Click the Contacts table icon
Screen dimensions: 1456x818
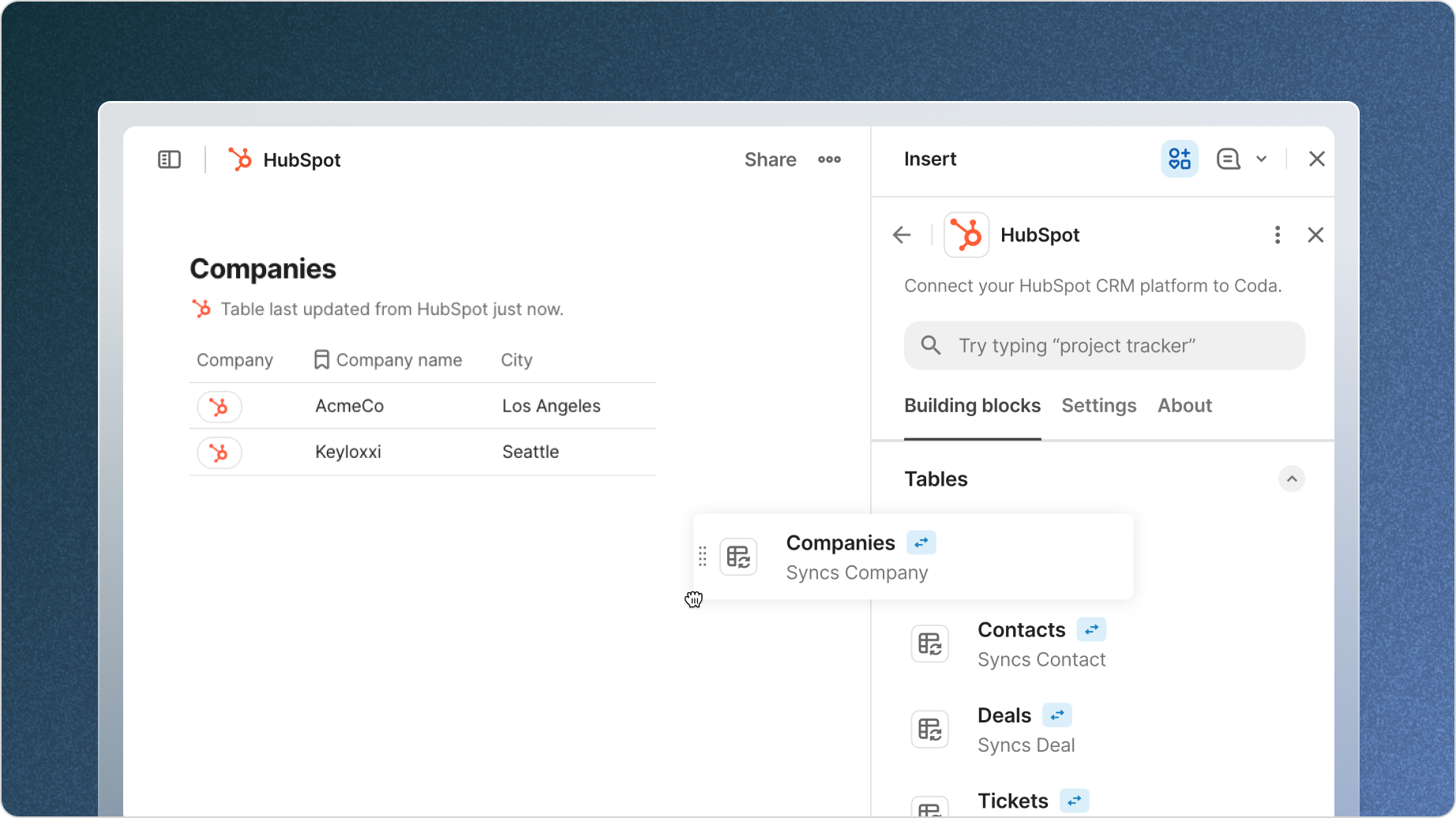click(930, 644)
